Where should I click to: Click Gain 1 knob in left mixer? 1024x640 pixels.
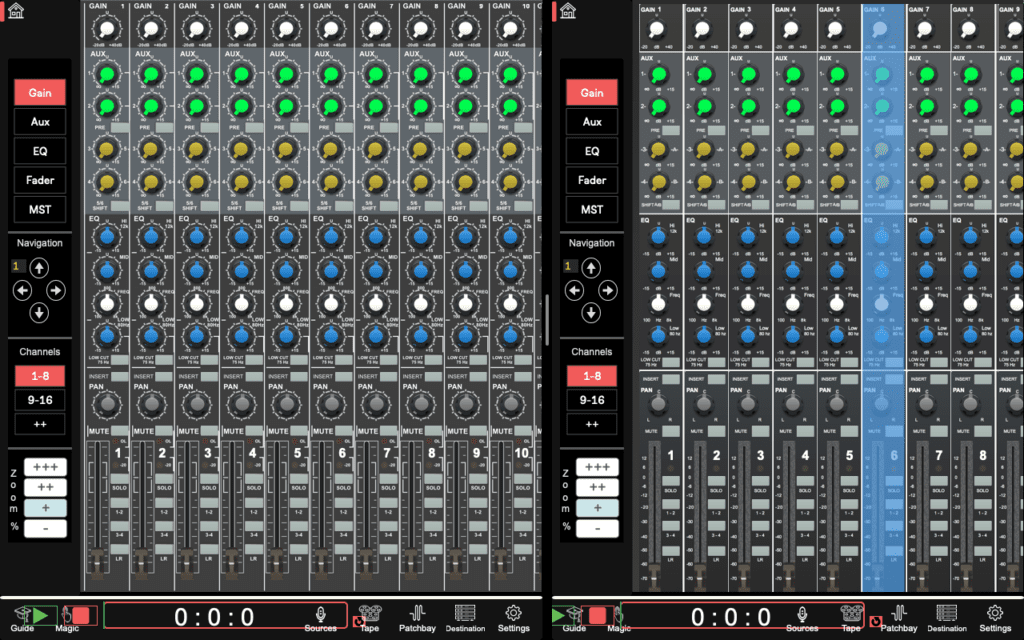coord(107,29)
